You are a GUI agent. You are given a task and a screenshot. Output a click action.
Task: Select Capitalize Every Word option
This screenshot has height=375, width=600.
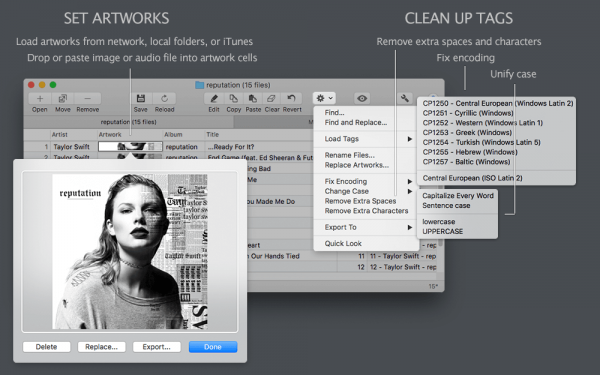point(458,196)
